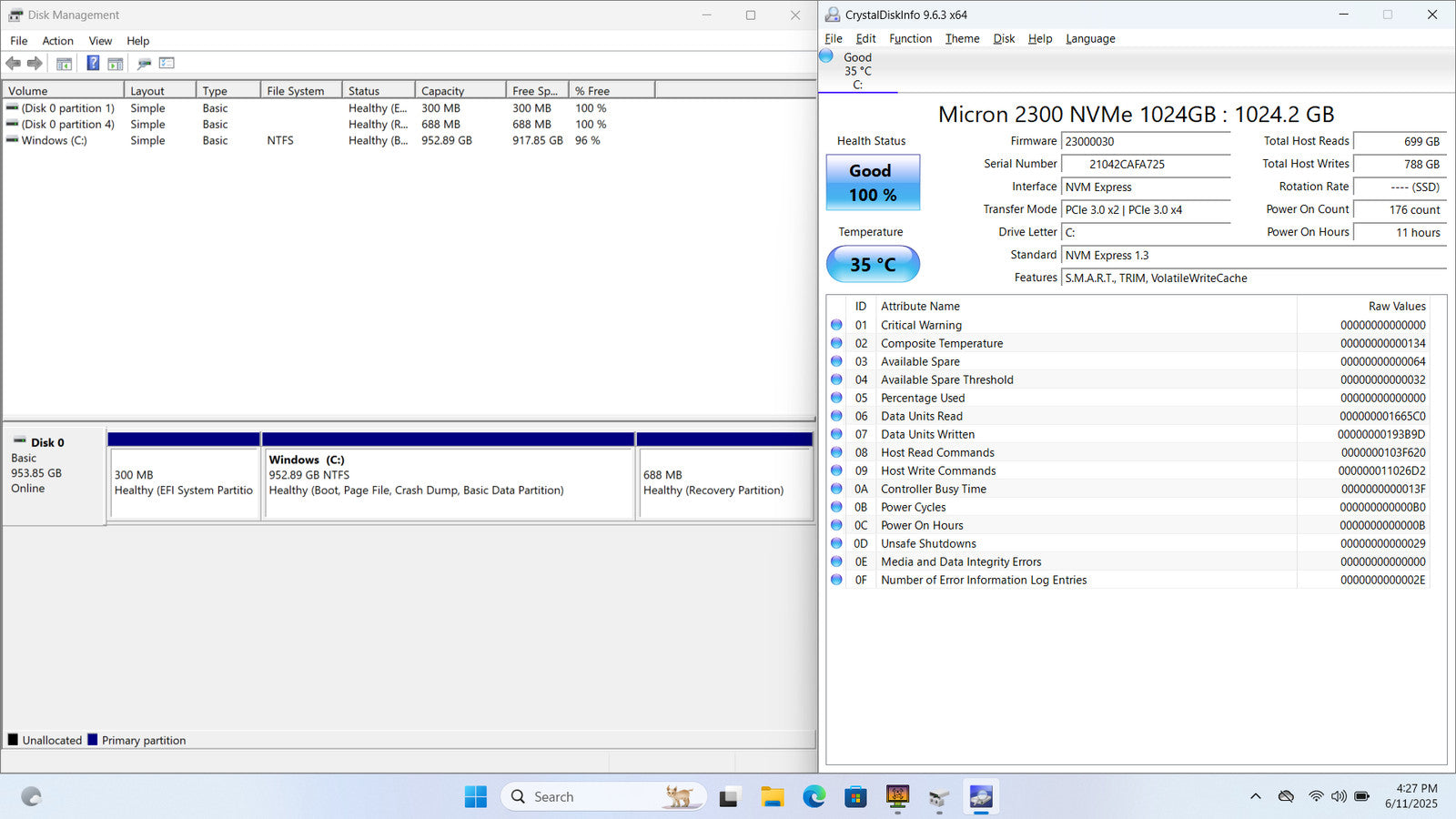The height and width of the screenshot is (819, 1456).
Task: Sort by the Volume column header
Action: (63, 90)
